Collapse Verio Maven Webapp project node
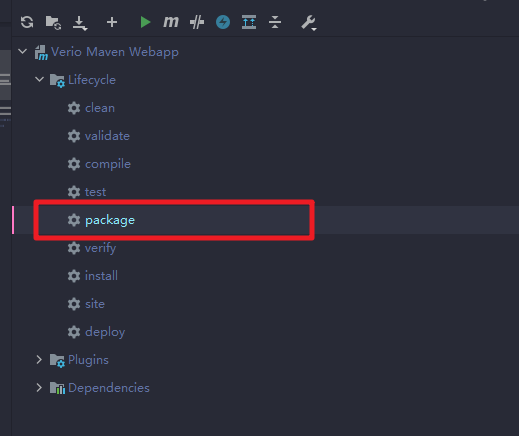Viewport: 519px width, 436px height. click(x=23, y=52)
